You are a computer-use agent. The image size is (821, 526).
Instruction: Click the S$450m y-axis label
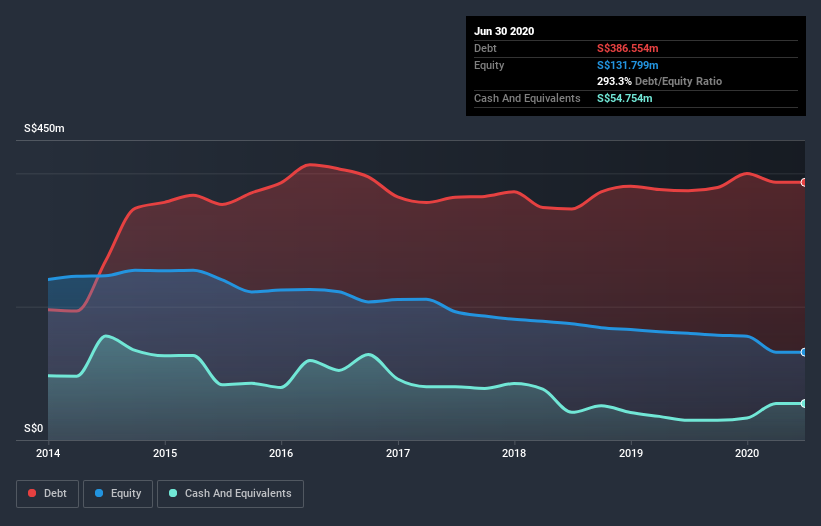point(44,128)
